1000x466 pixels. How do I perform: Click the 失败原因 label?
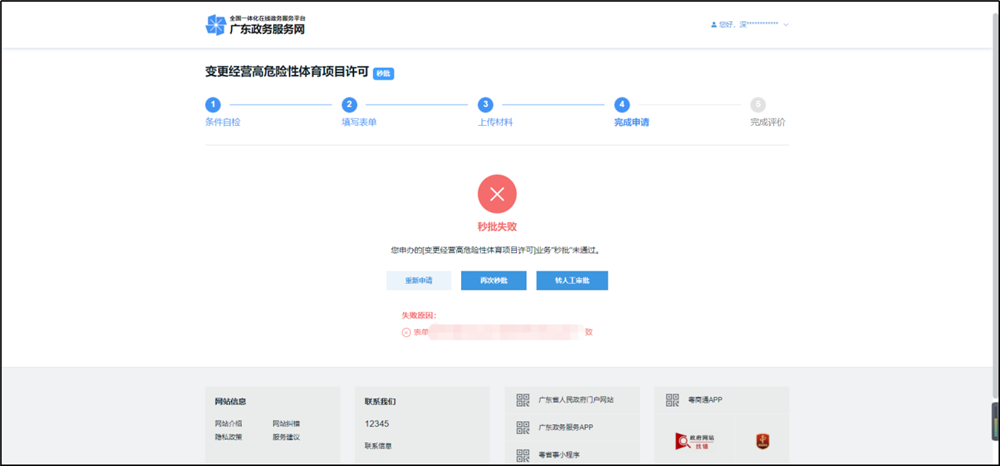(x=419, y=316)
